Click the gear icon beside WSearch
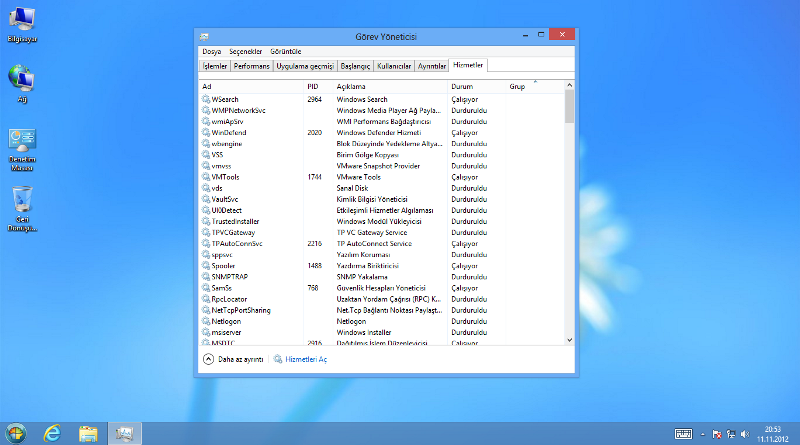The height and width of the screenshot is (445, 800). [206, 99]
